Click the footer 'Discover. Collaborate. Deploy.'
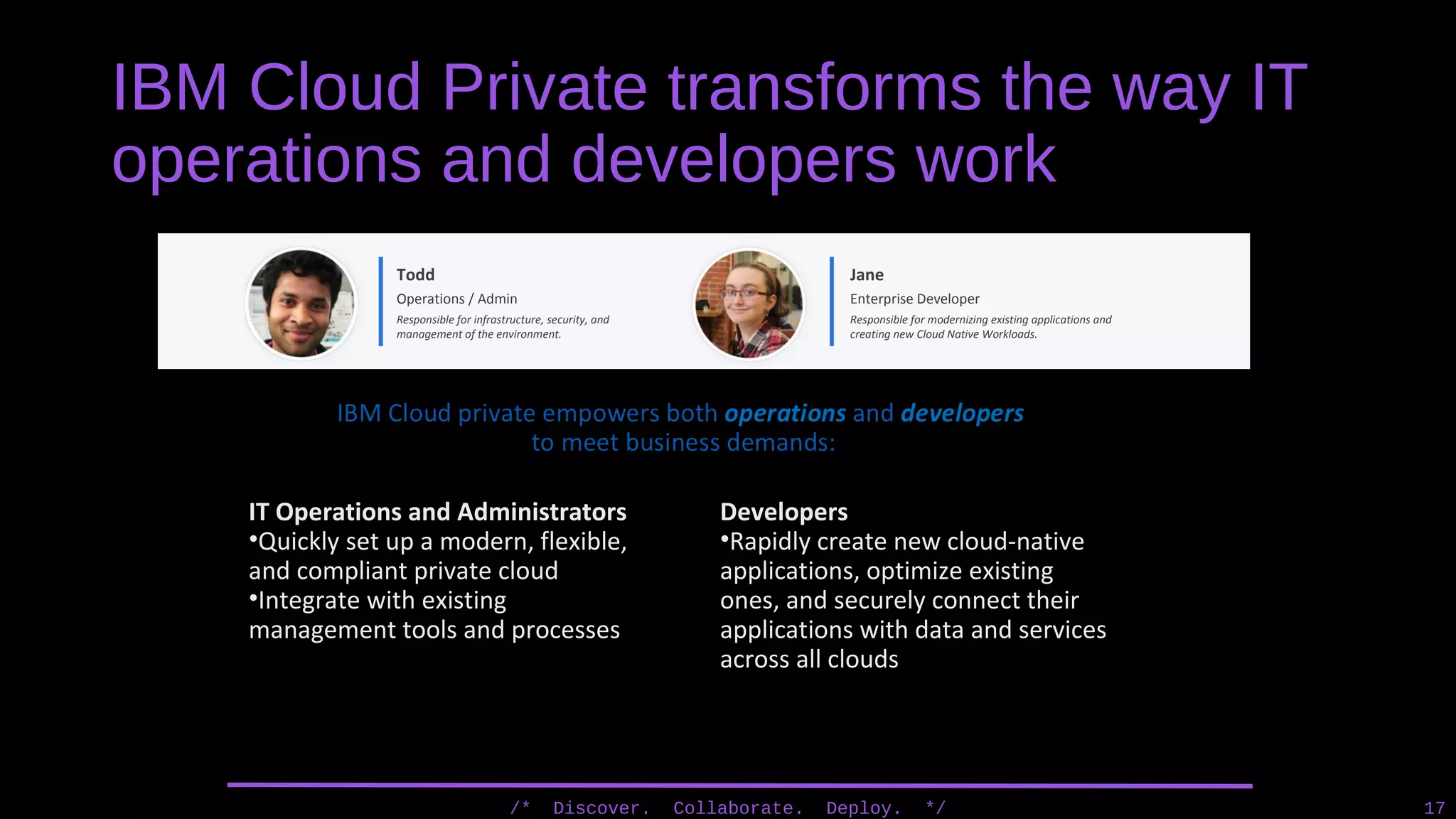Screen dimensions: 1456x819 pyautogui.click(x=728, y=808)
